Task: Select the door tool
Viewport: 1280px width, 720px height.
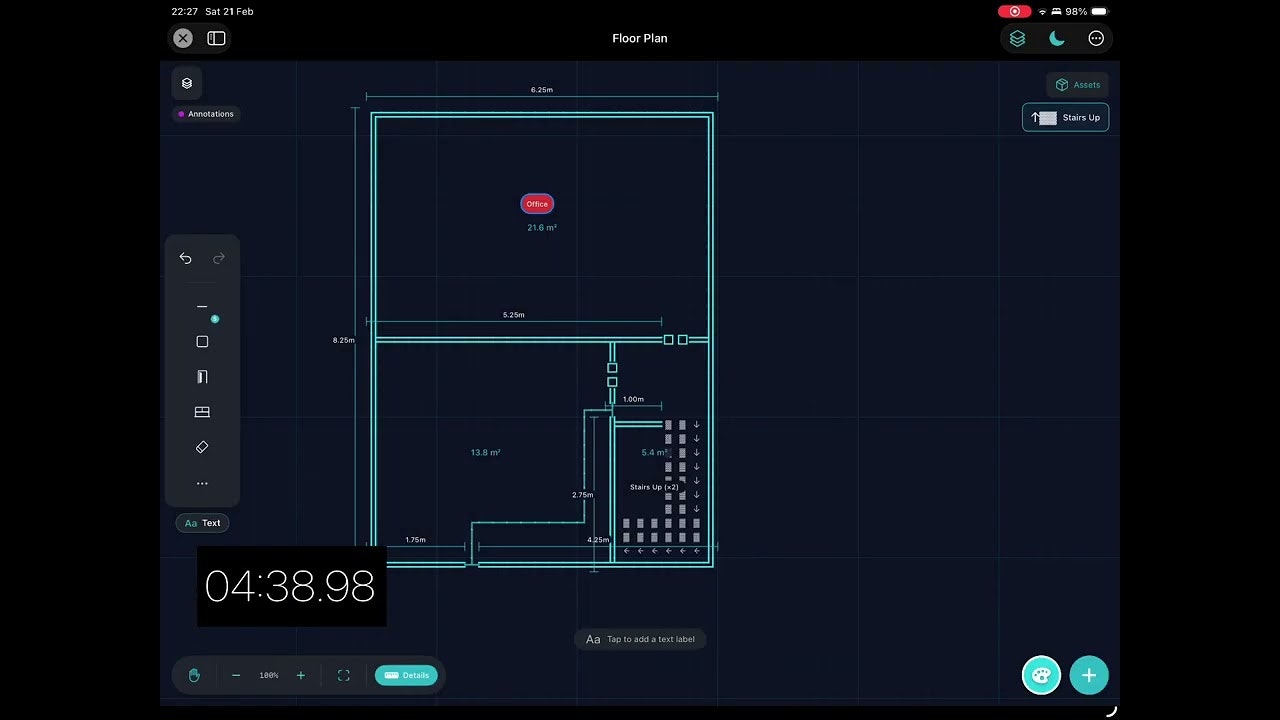Action: click(x=202, y=377)
